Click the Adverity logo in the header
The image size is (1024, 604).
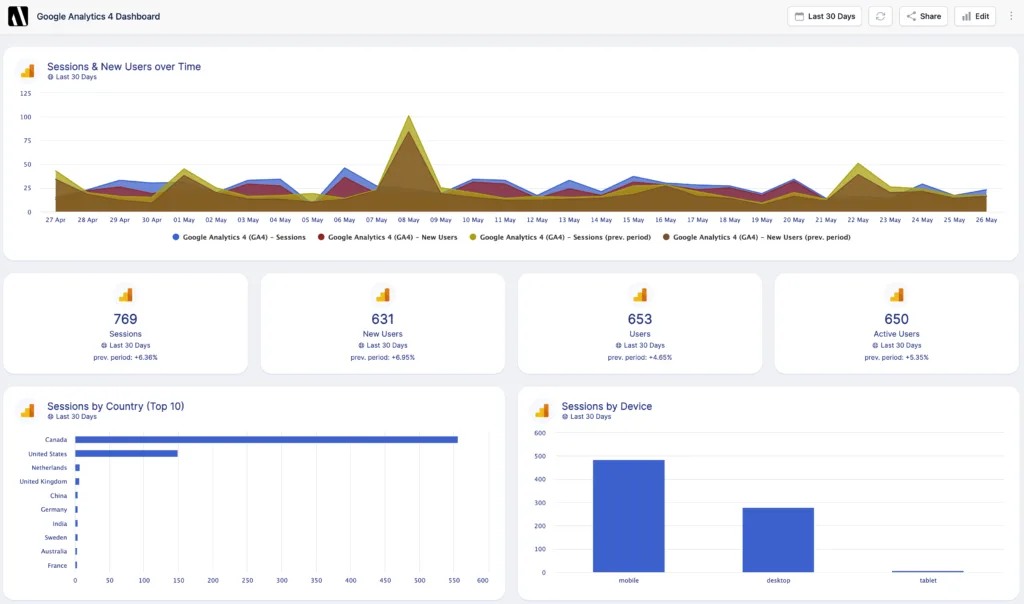[x=16, y=15]
